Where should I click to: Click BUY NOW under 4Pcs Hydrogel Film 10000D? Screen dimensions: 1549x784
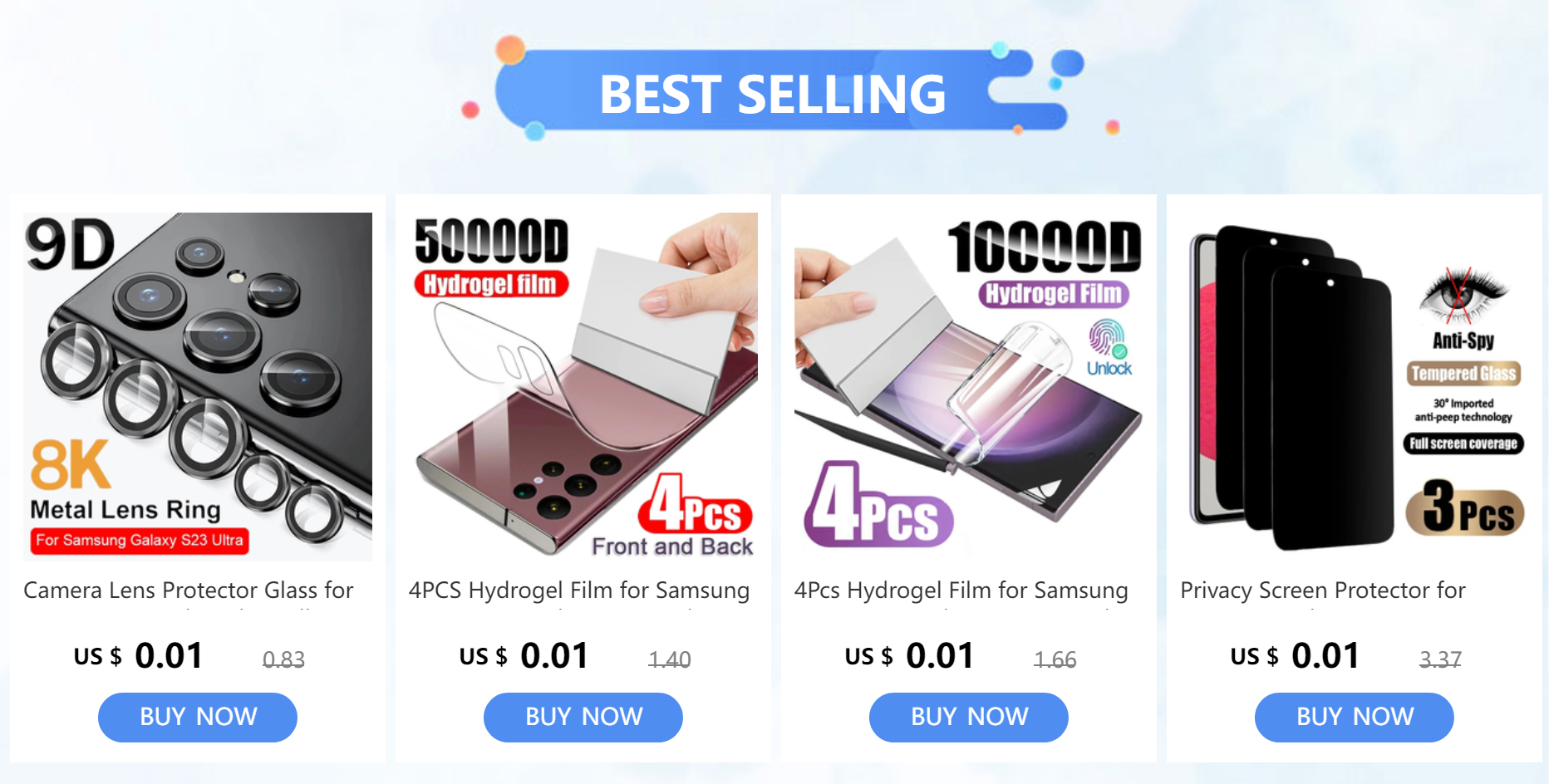click(969, 717)
